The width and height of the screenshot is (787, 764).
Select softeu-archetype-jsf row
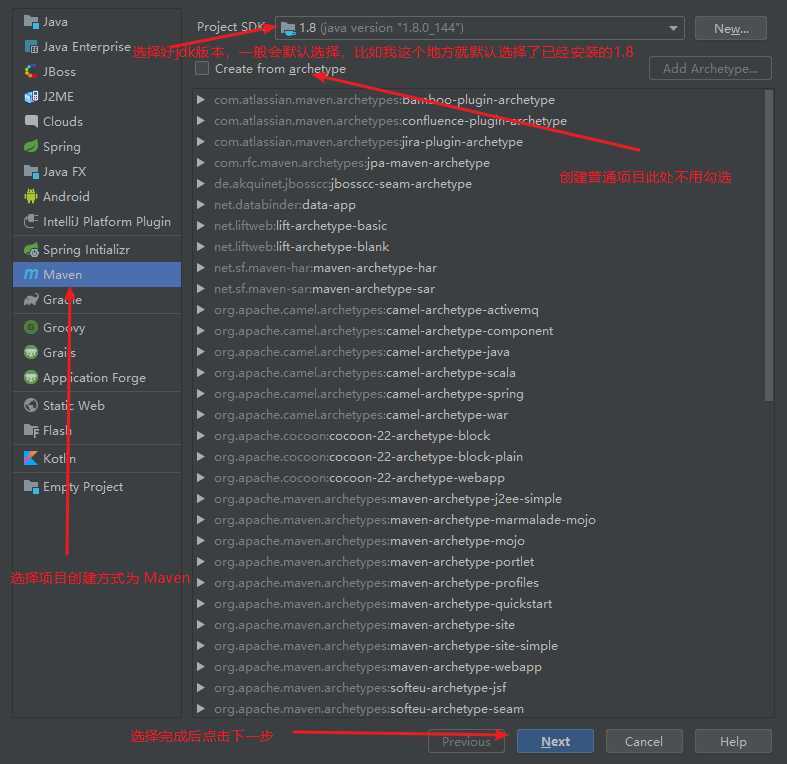(x=478, y=688)
